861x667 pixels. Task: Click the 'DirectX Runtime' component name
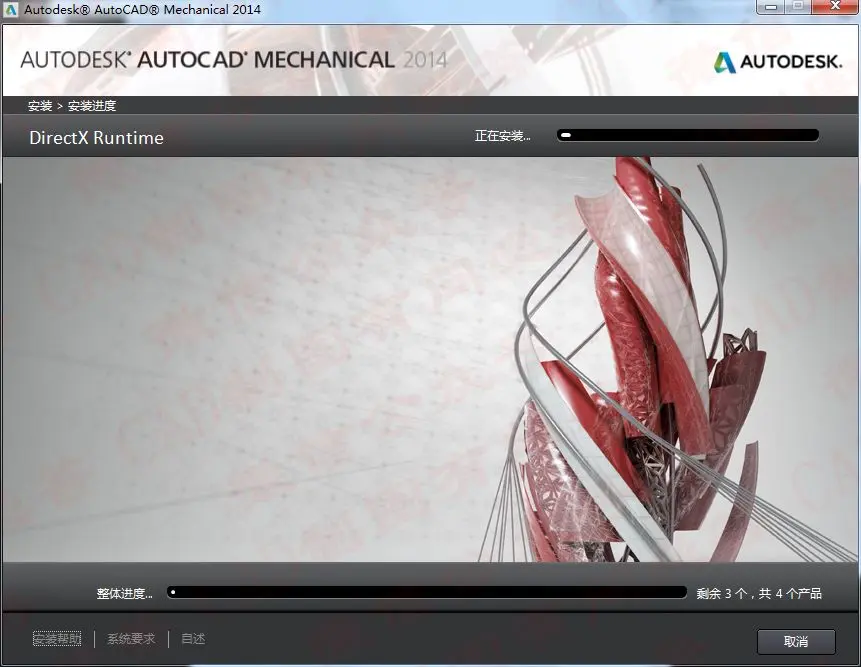pos(96,137)
